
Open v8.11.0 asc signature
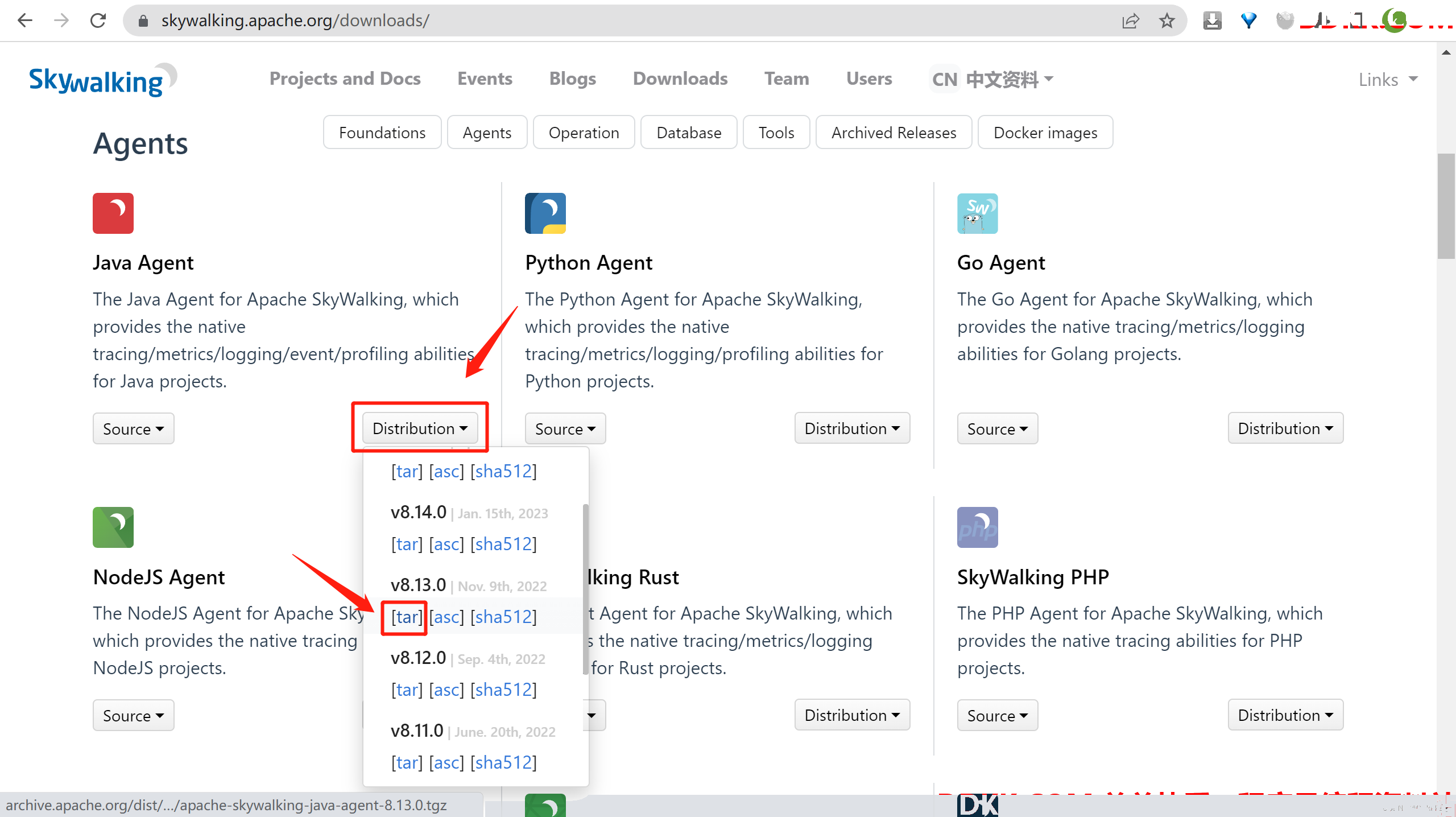446,762
